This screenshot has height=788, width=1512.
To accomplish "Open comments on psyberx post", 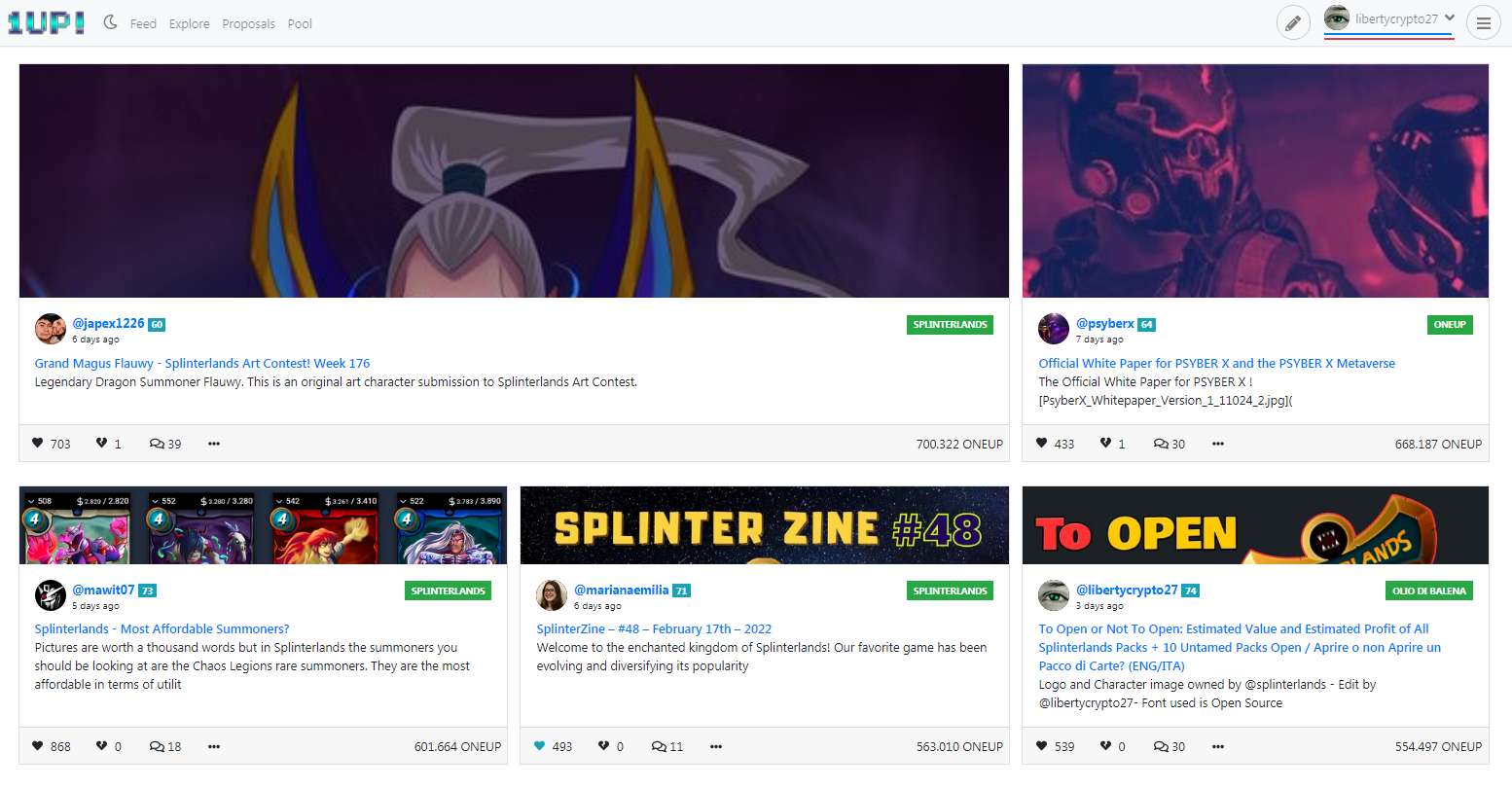I will (1170, 444).
